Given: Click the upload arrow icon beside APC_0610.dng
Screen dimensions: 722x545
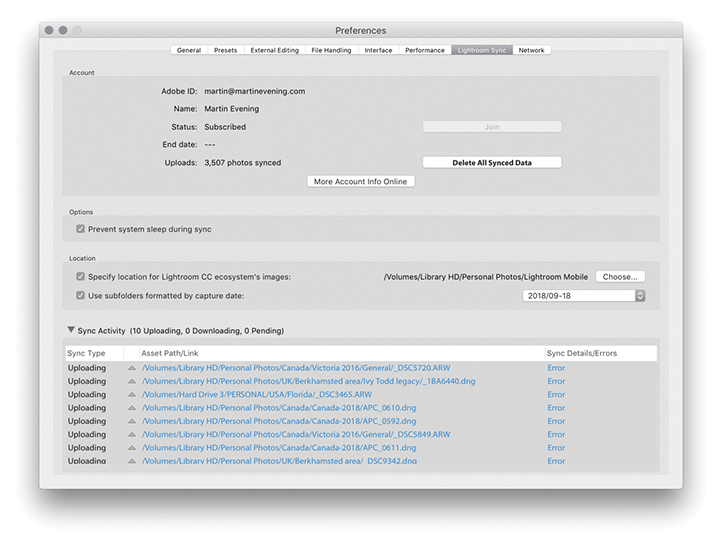Looking at the screenshot, I should 132,408.
